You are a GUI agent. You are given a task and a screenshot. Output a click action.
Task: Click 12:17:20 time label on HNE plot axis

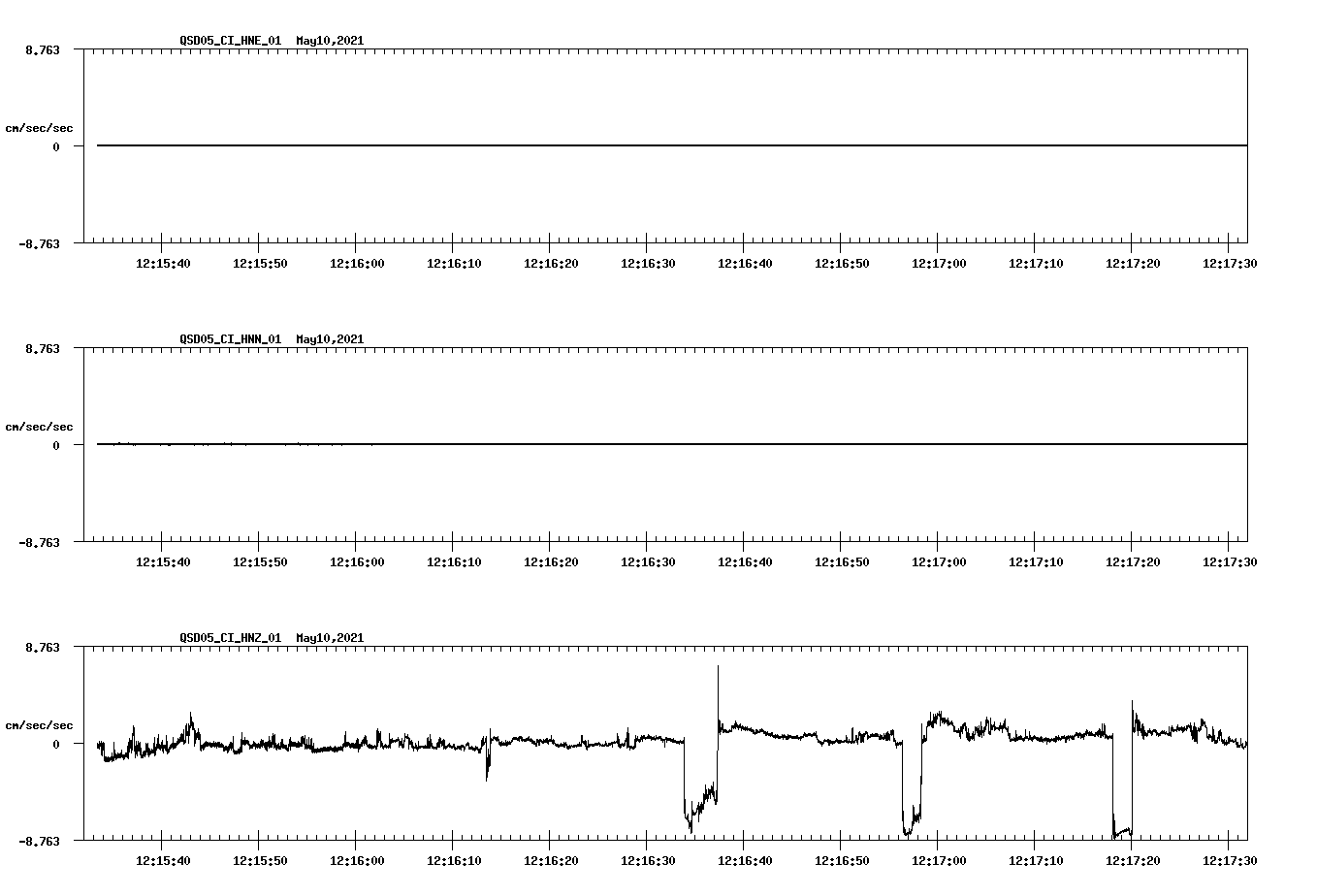click(1133, 263)
